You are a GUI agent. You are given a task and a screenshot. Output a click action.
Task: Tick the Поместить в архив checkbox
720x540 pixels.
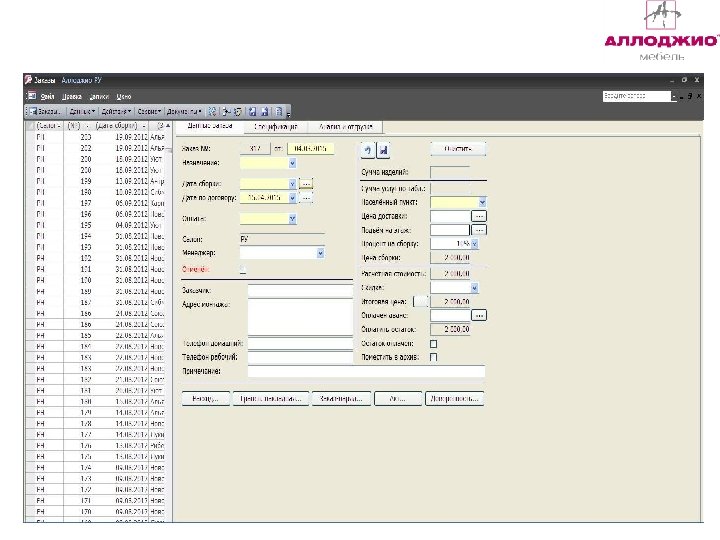pos(433,357)
